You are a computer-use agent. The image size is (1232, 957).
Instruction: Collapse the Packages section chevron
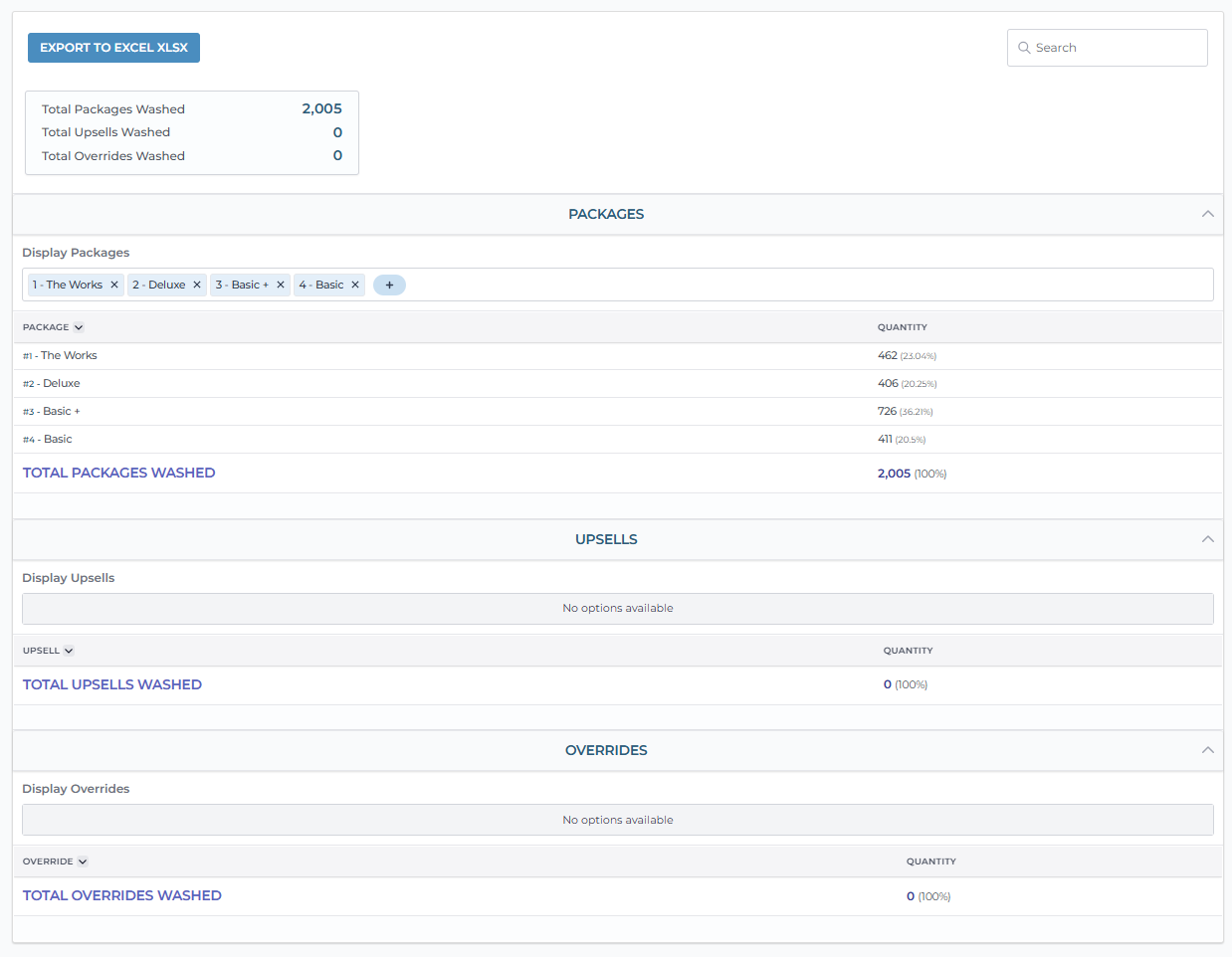pyautogui.click(x=1207, y=214)
